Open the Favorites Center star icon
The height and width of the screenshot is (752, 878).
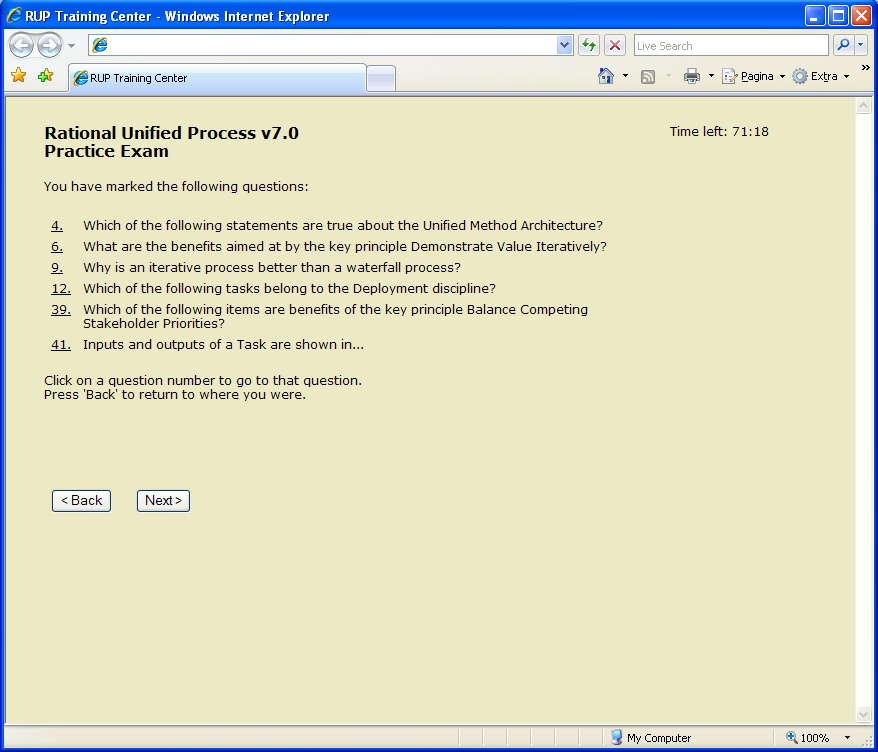coord(18,76)
